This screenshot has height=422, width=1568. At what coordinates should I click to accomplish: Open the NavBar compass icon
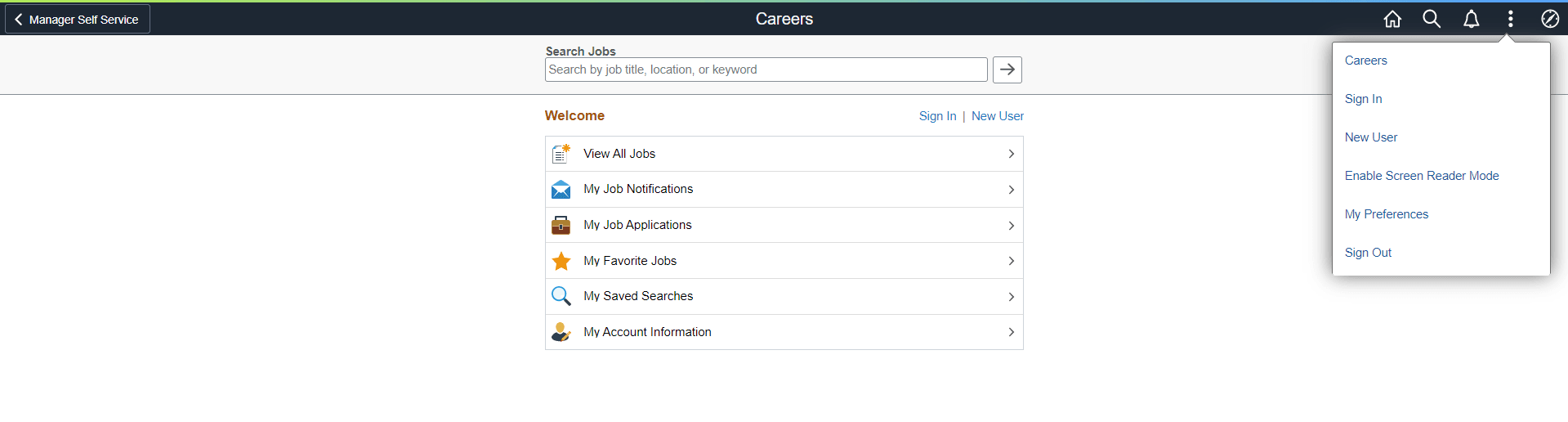point(1549,19)
